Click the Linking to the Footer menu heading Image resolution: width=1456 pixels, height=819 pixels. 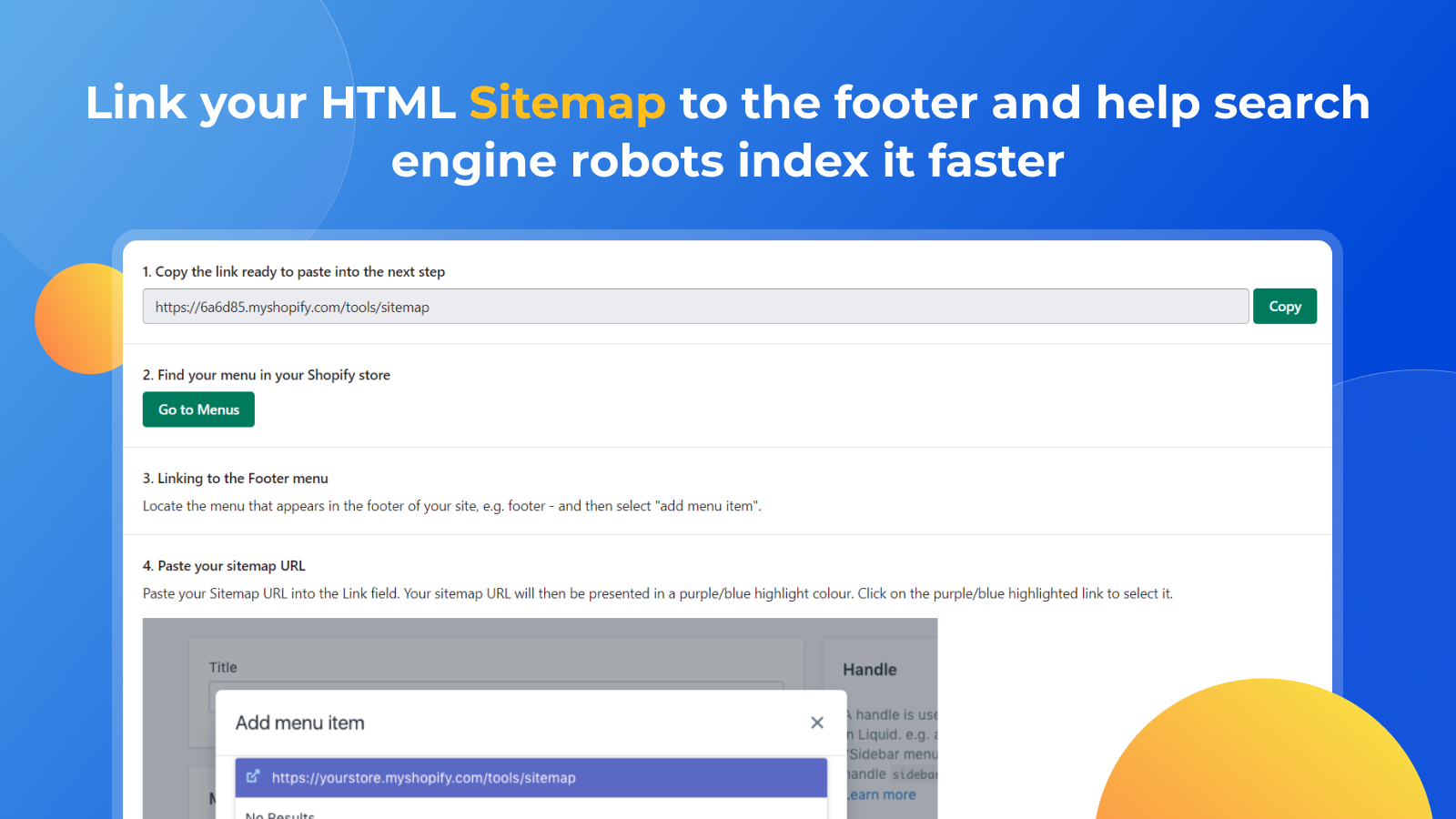pos(236,478)
